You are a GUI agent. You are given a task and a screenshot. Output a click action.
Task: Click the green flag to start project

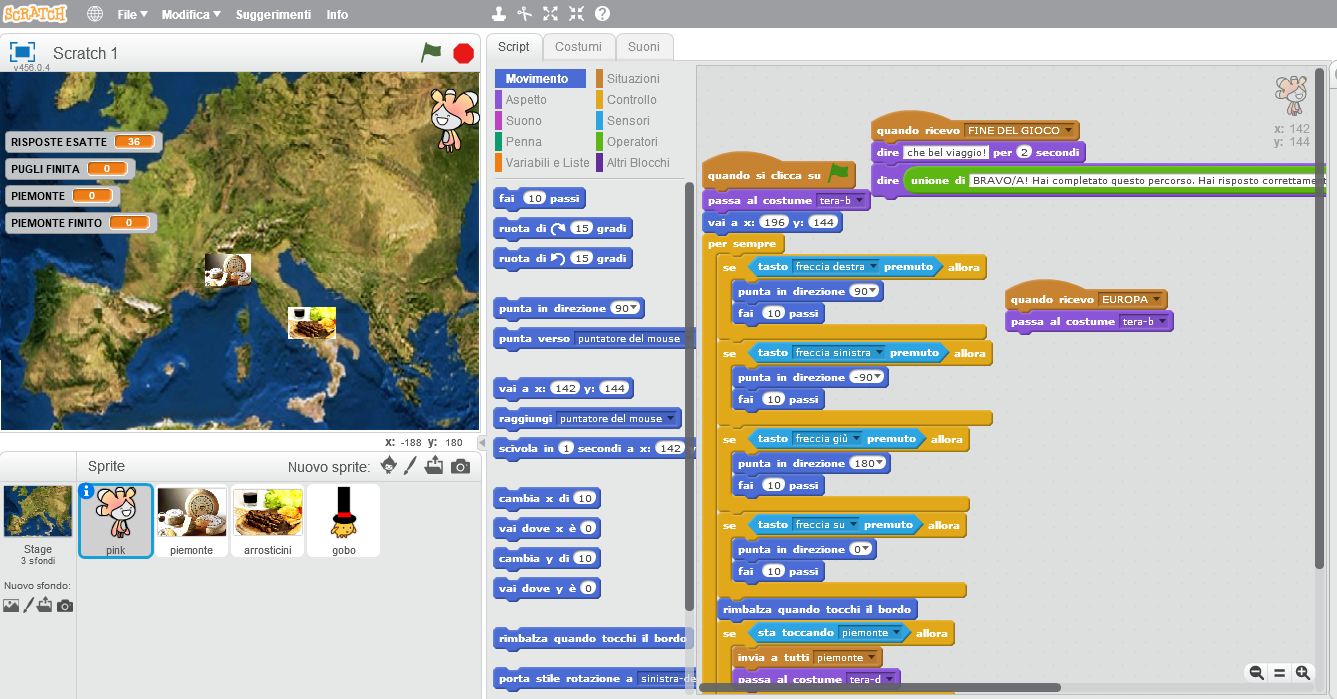click(431, 53)
